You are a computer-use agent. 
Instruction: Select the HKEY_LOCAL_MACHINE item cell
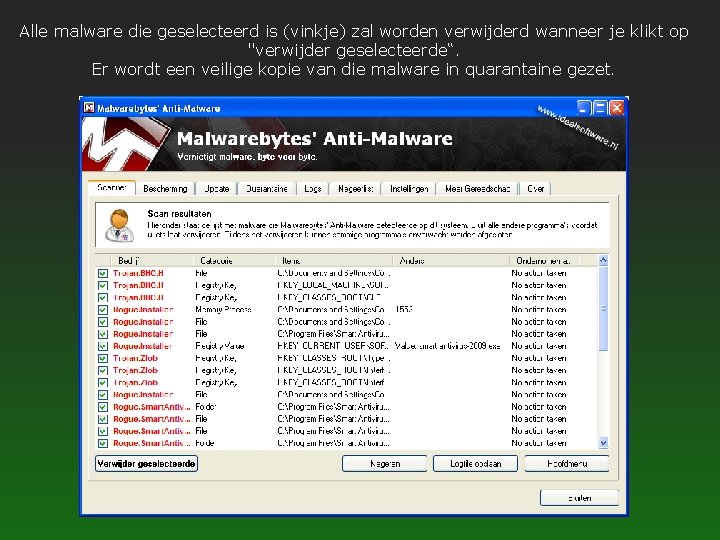point(334,286)
